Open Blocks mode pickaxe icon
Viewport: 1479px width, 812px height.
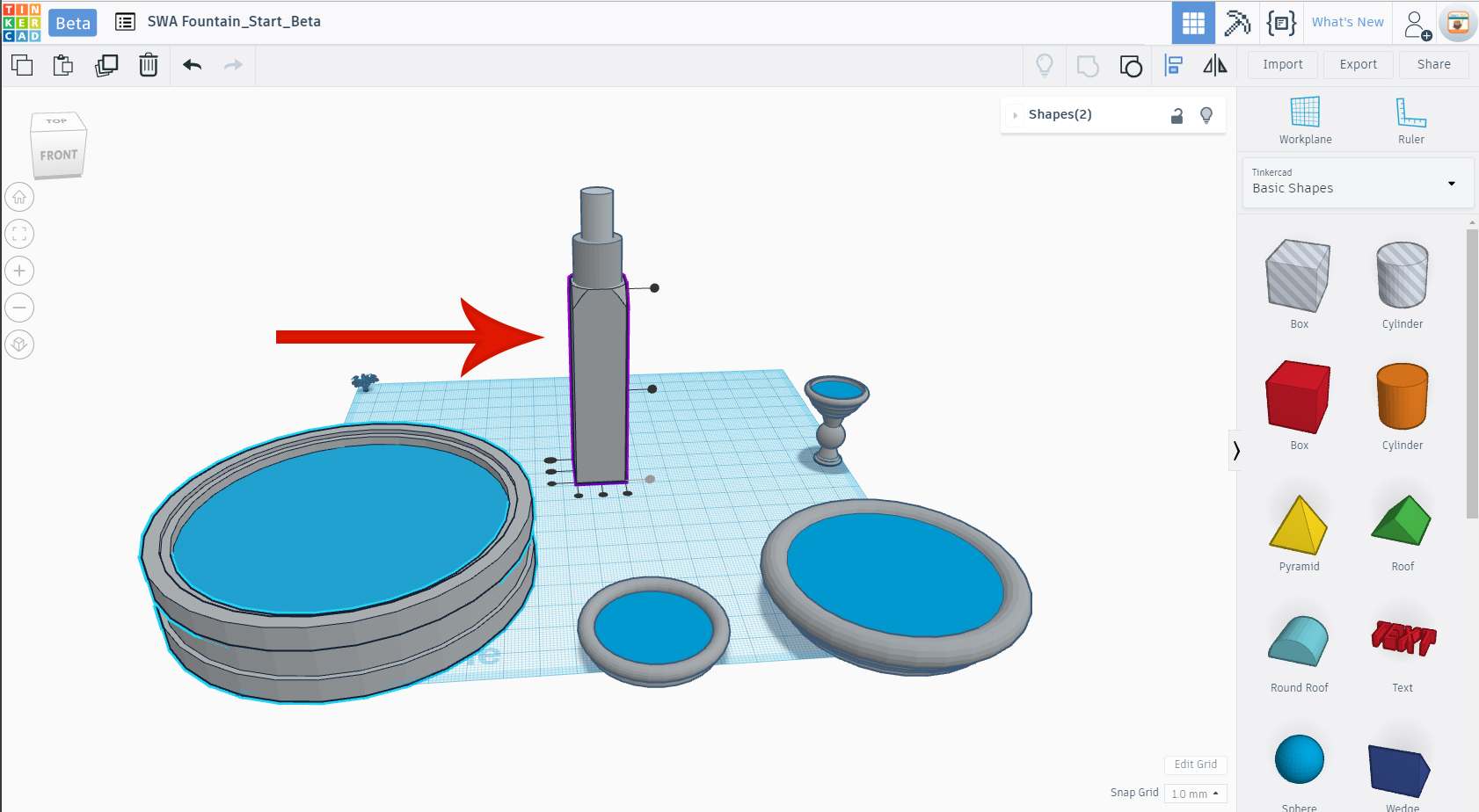point(1237,23)
